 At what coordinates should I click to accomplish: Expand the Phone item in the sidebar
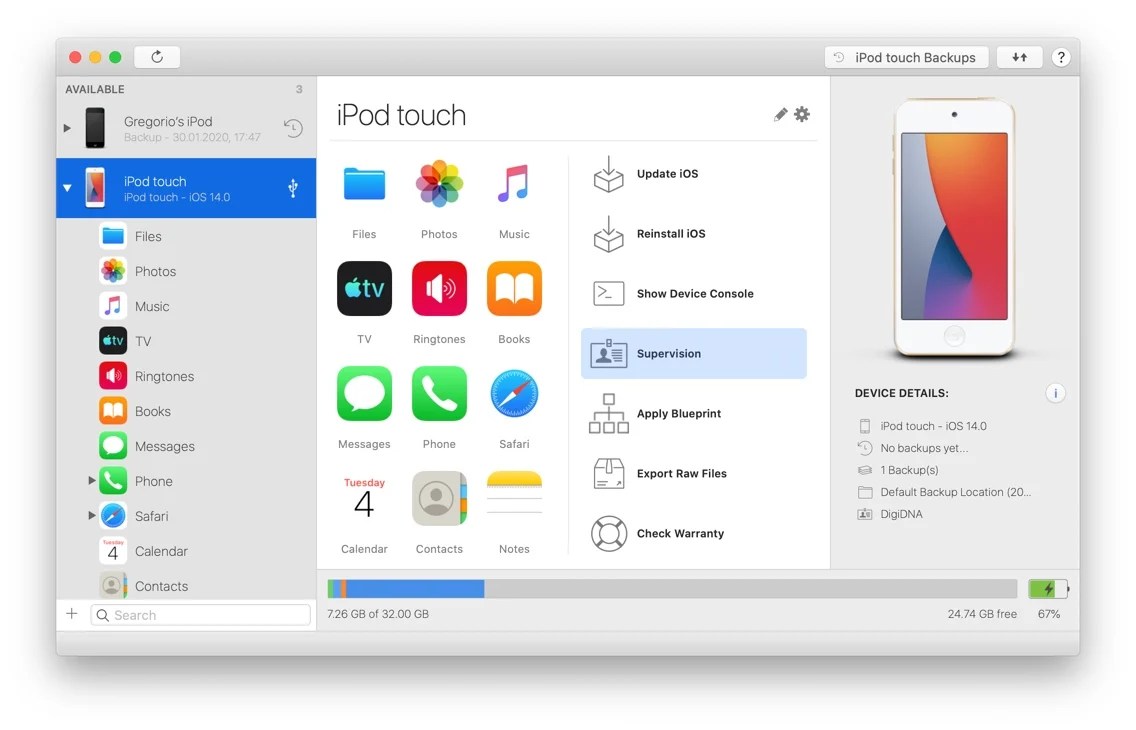(90, 481)
